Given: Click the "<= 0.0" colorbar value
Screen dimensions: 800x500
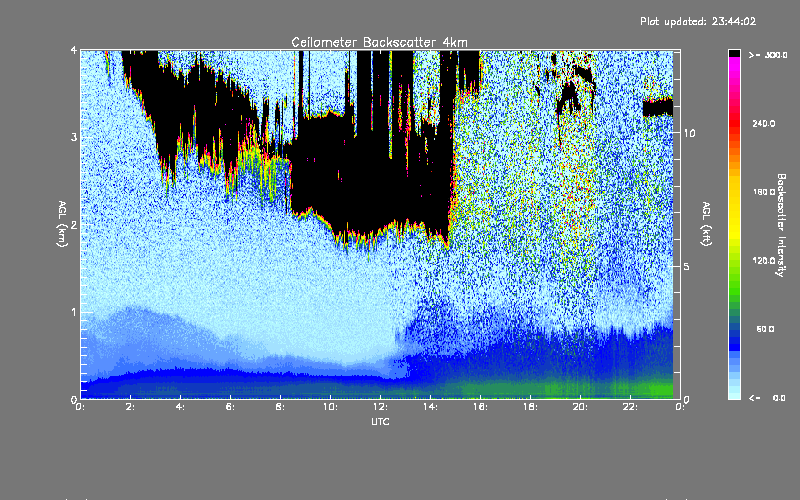Looking at the screenshot, I should (768, 397).
